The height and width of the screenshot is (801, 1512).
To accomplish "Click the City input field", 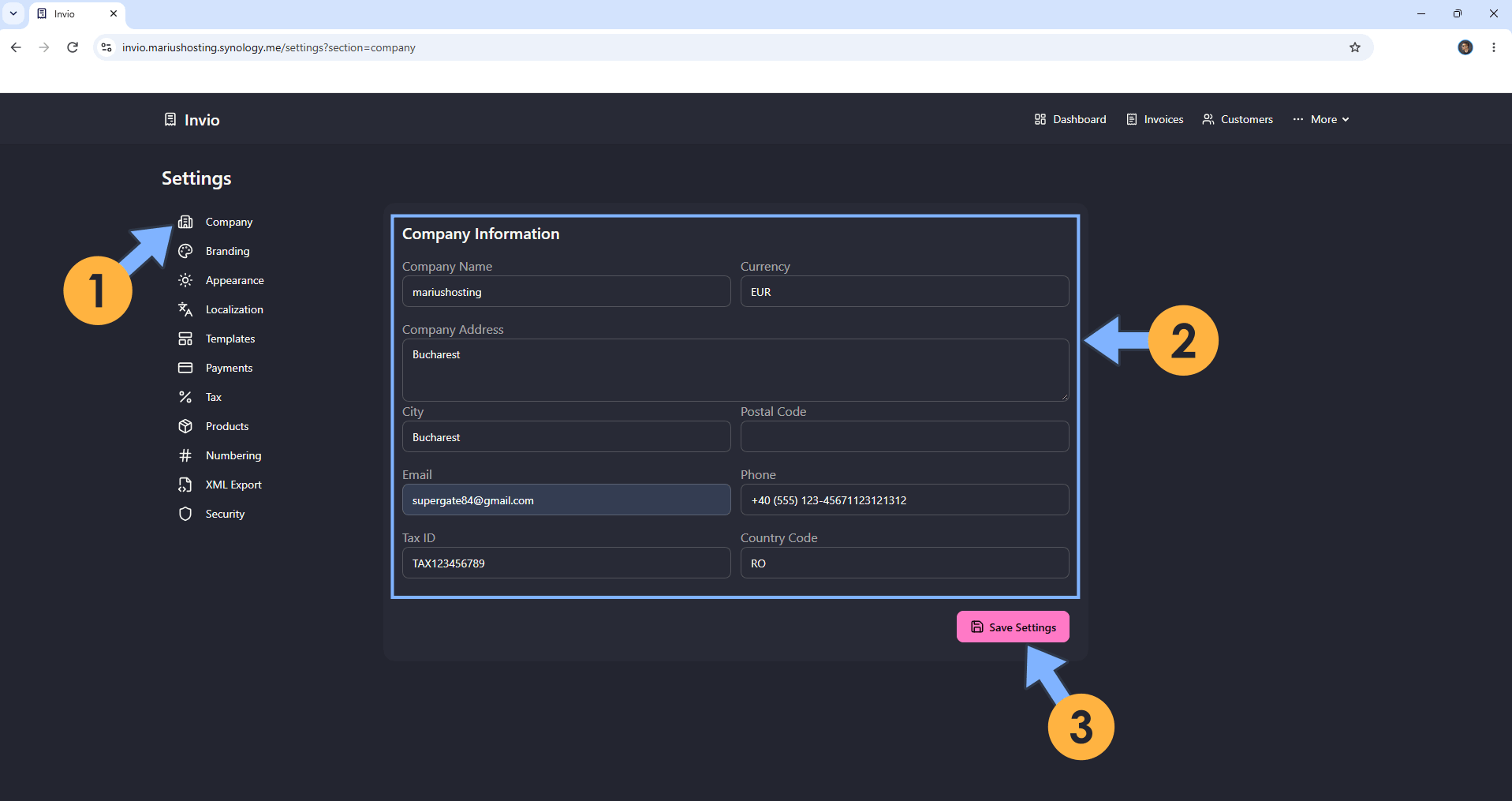I will 566,436.
